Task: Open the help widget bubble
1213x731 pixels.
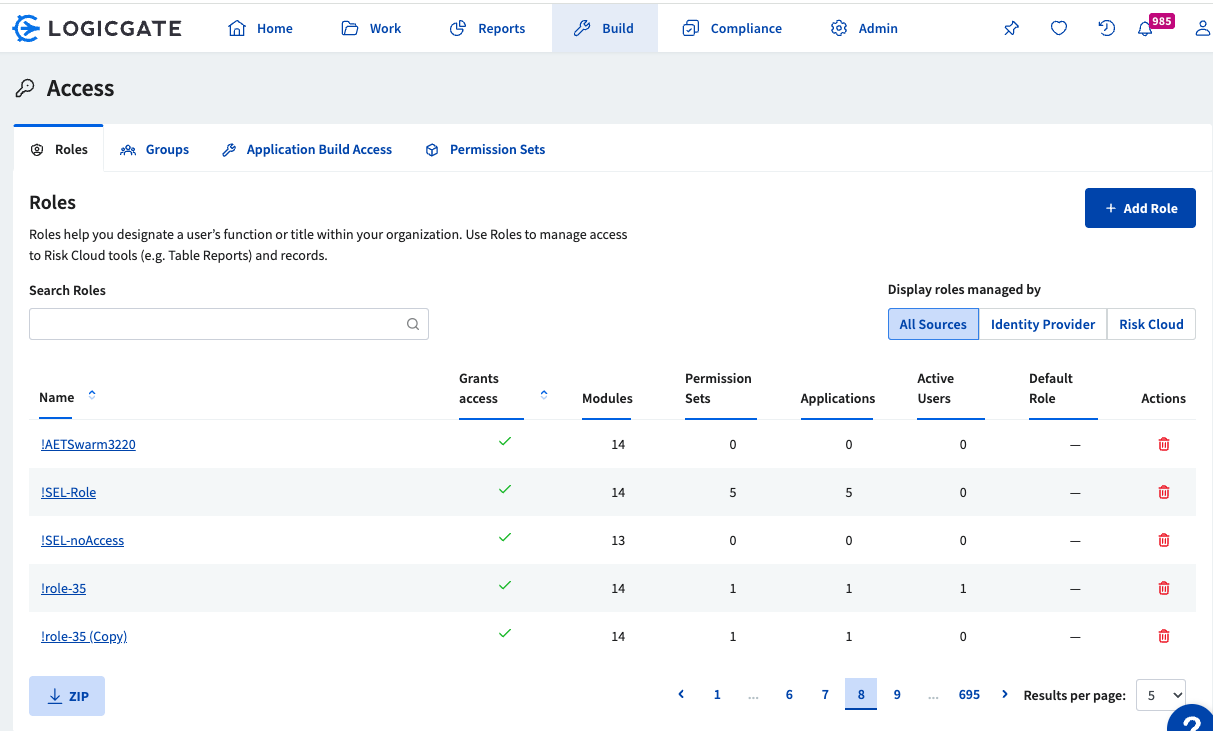Action: pos(1191,718)
